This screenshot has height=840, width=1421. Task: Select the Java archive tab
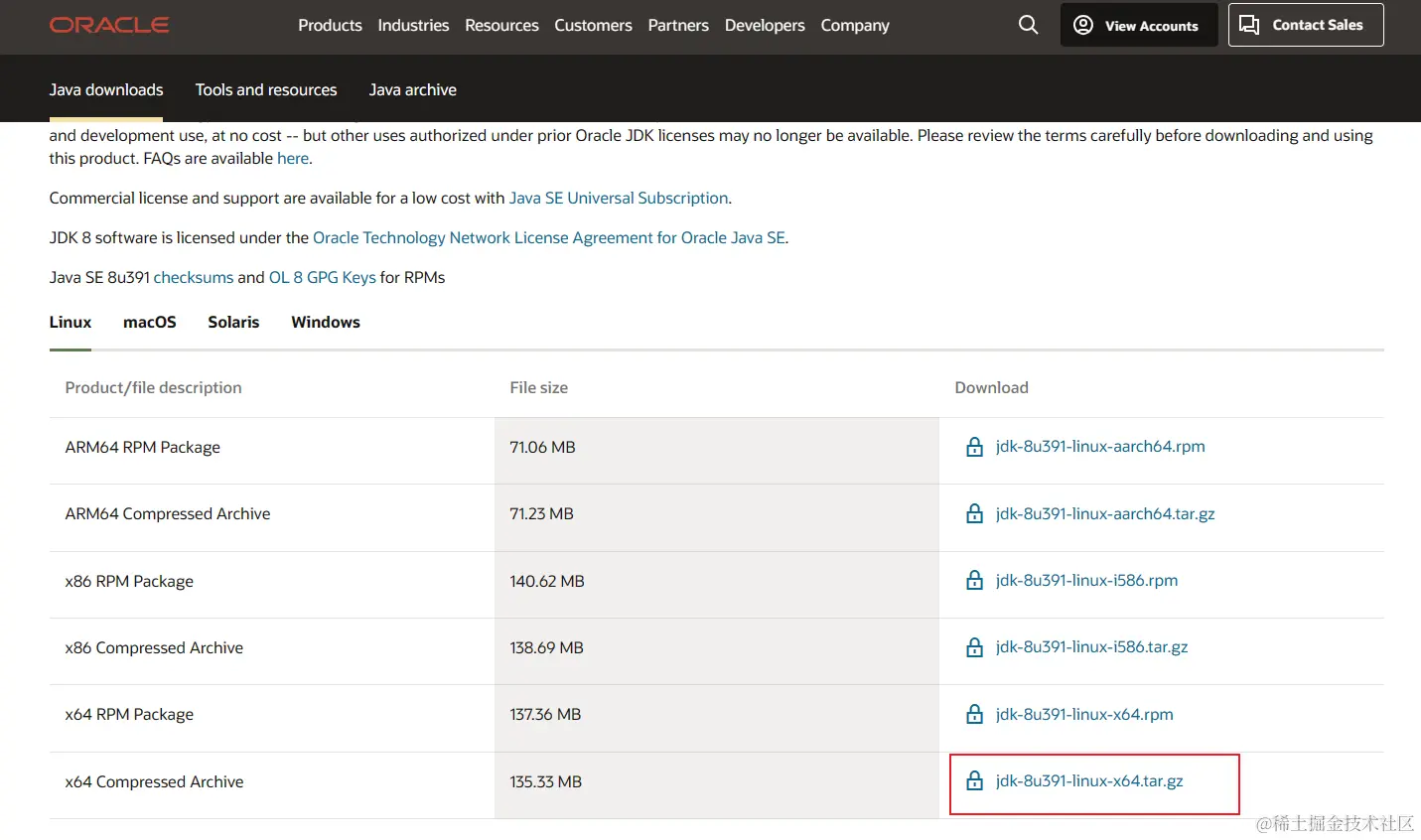coord(413,89)
